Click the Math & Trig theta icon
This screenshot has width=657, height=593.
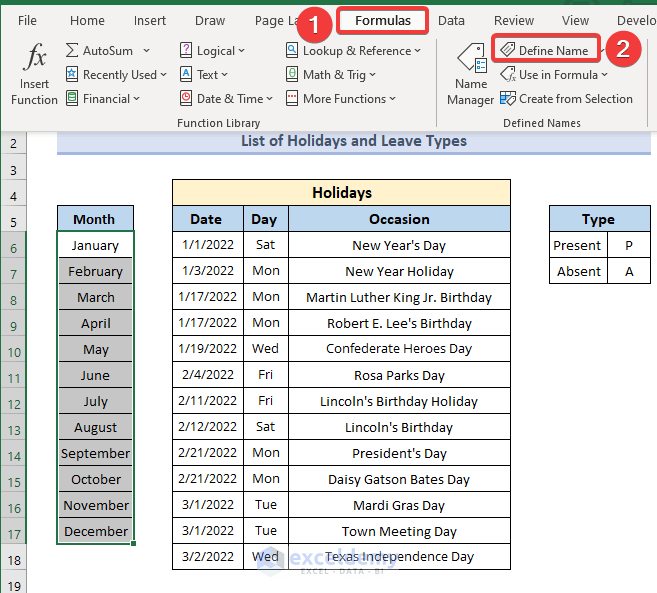pyautogui.click(x=292, y=75)
